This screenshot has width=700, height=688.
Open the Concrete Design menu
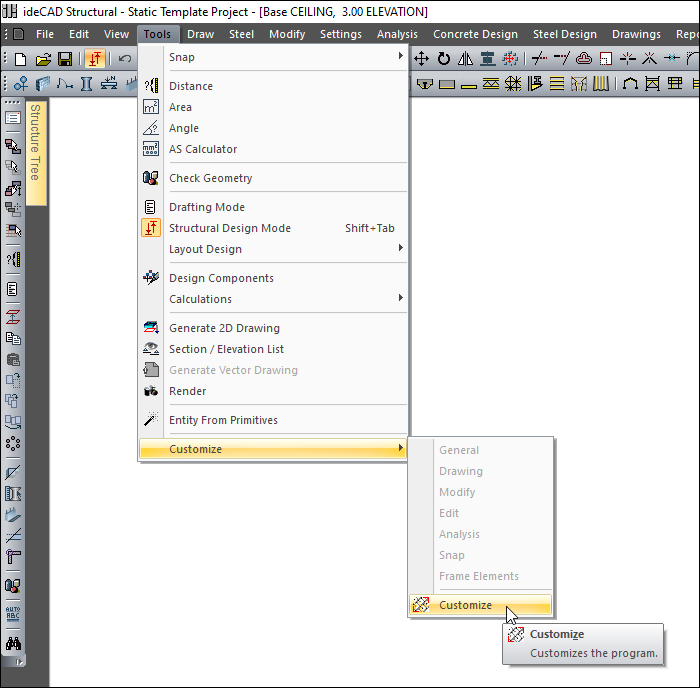click(475, 34)
